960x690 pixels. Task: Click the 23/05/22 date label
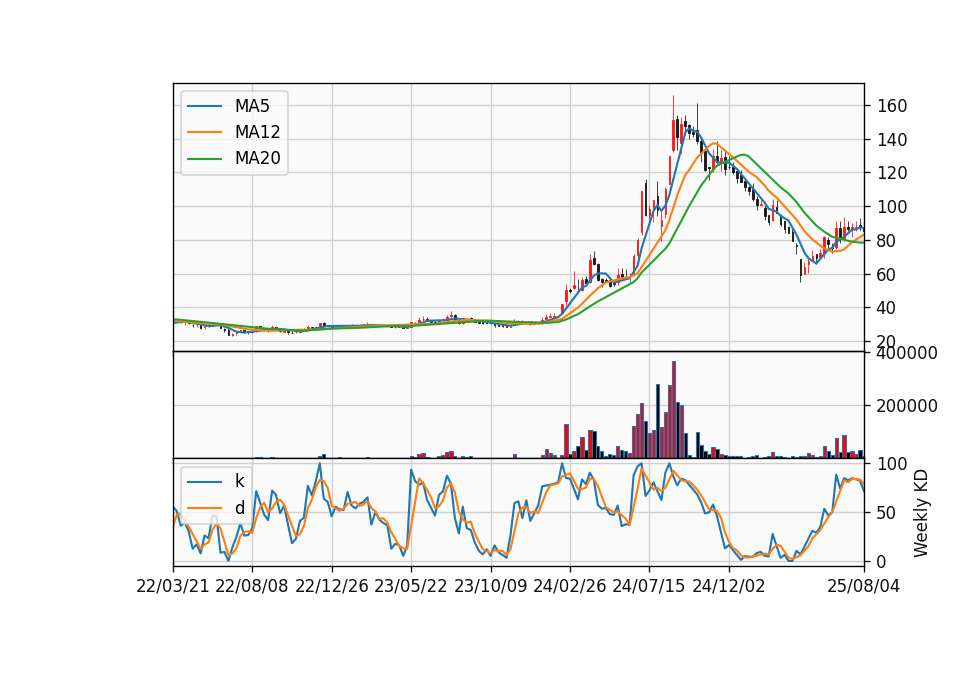tap(411, 586)
